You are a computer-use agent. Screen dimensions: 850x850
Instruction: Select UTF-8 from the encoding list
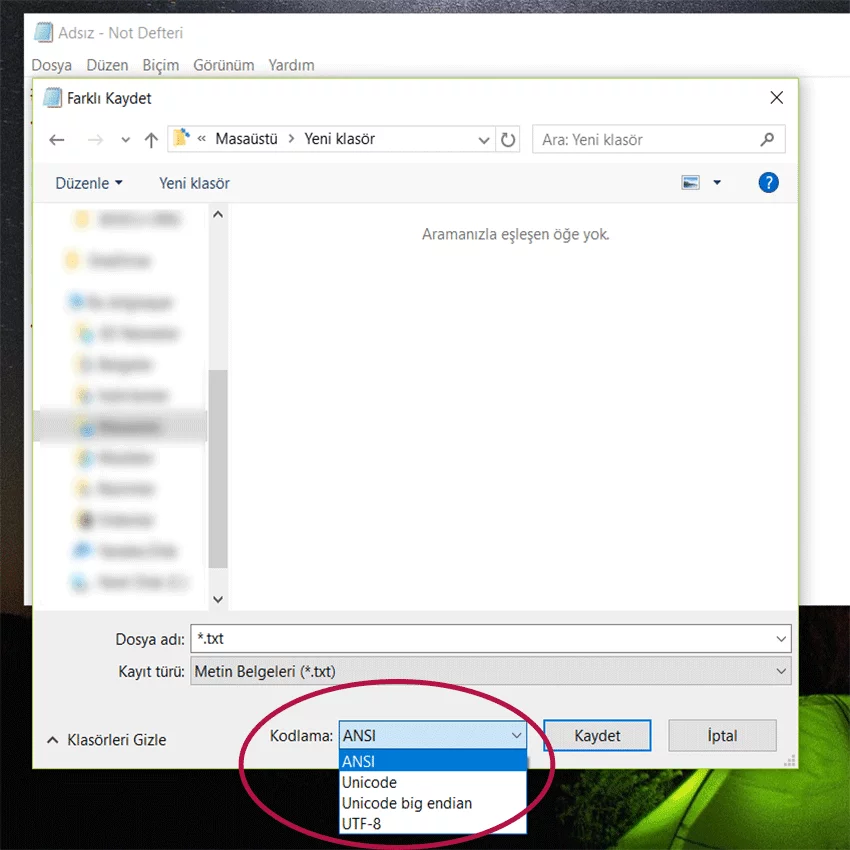point(367,823)
